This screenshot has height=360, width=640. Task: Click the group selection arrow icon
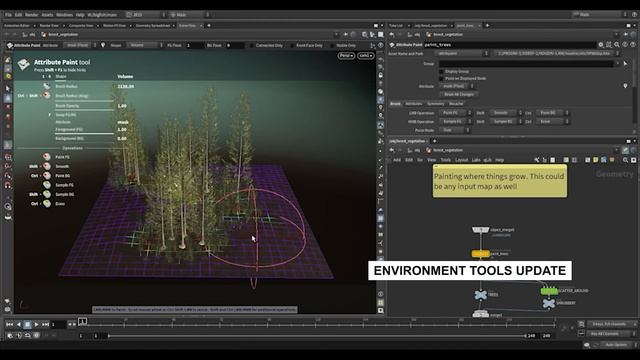[x=625, y=64]
